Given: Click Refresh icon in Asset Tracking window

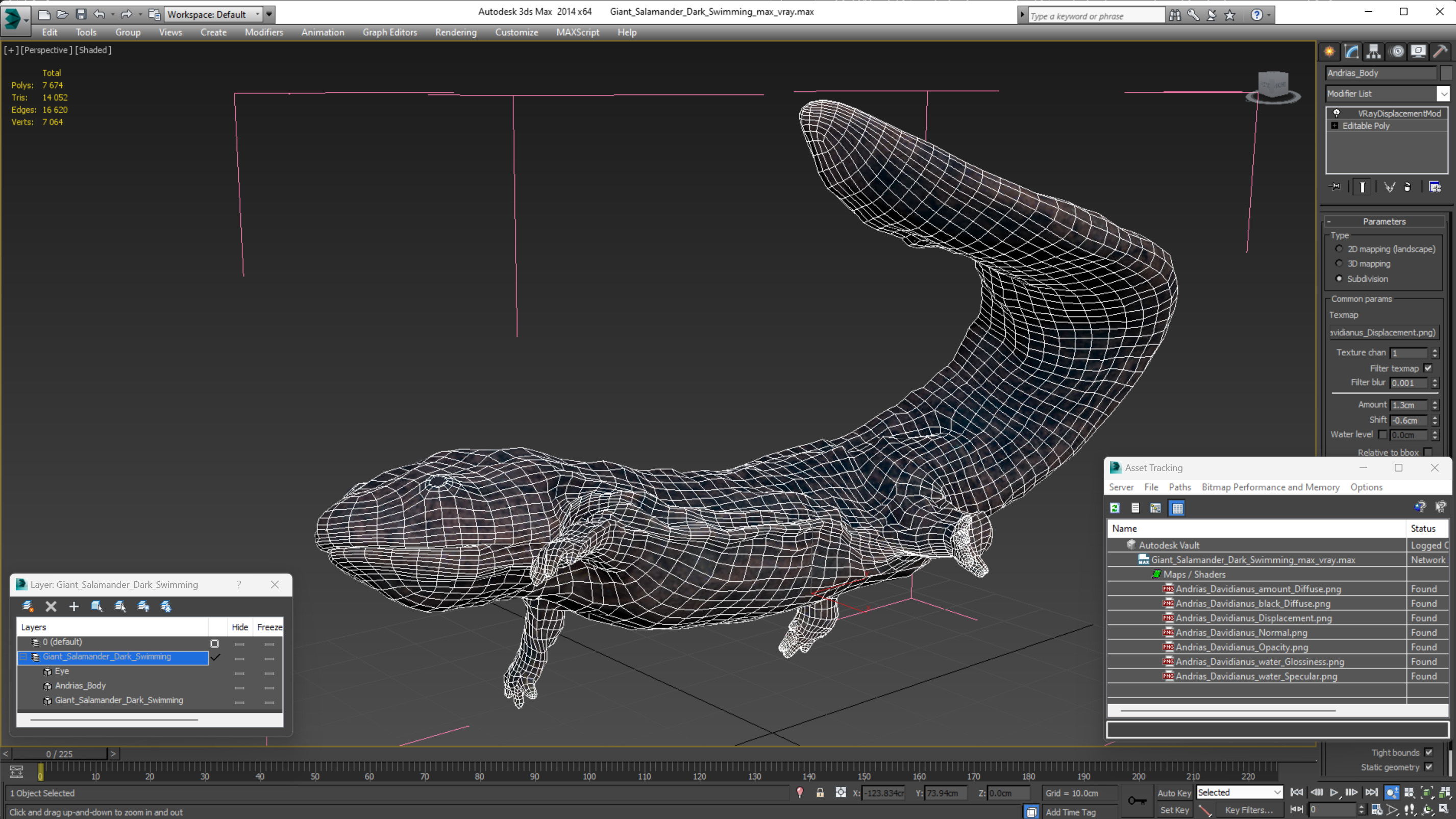Looking at the screenshot, I should pos(1115,508).
